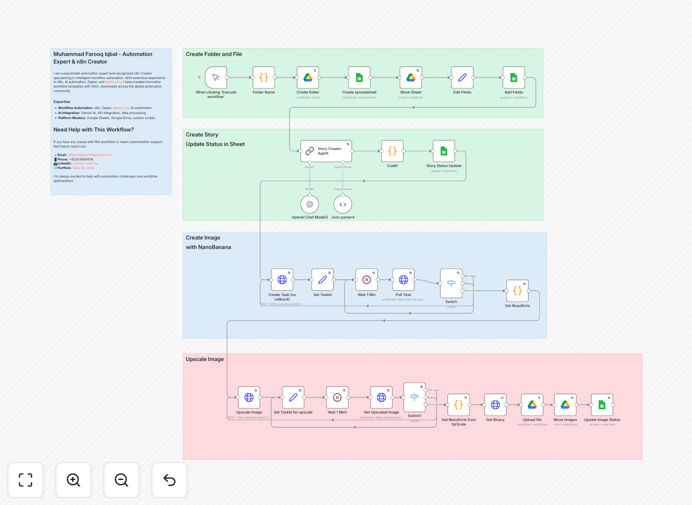The height and width of the screenshot is (505, 692).
Task: Select the Switch1 node in Upscale Image
Action: click(x=414, y=397)
